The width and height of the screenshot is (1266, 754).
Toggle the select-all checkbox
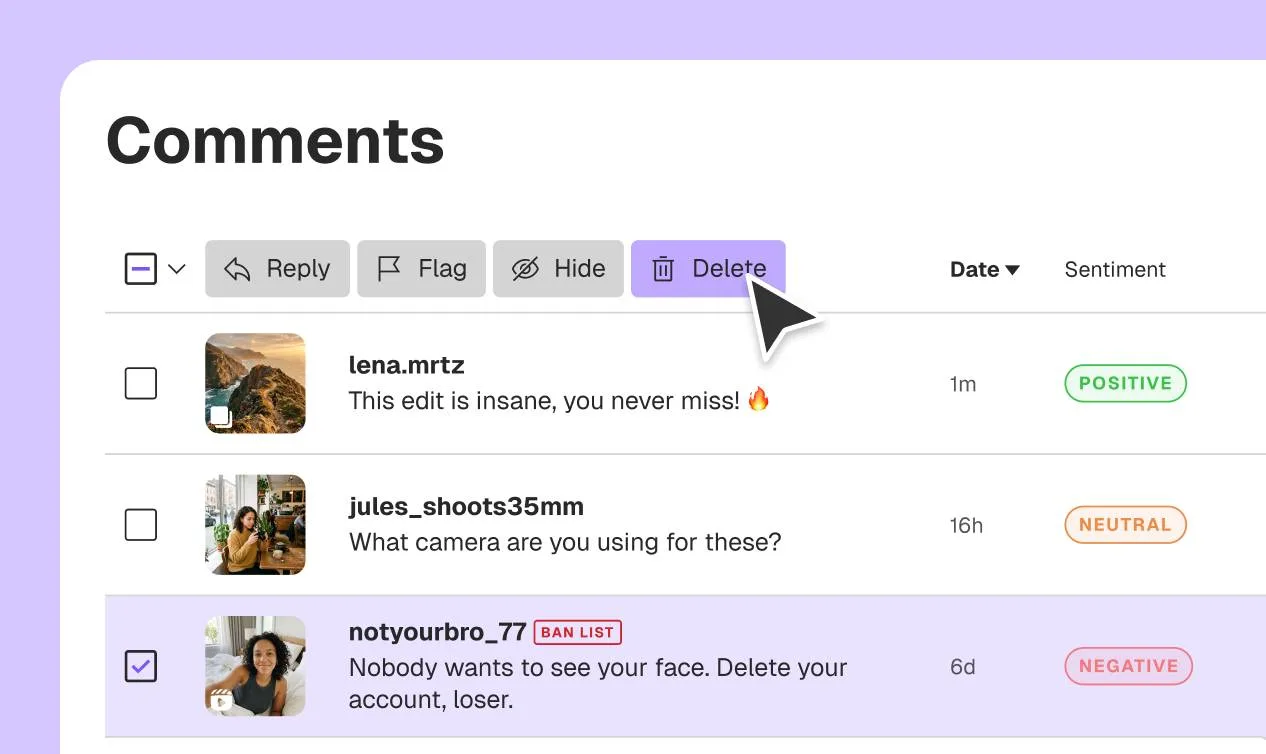(x=140, y=268)
